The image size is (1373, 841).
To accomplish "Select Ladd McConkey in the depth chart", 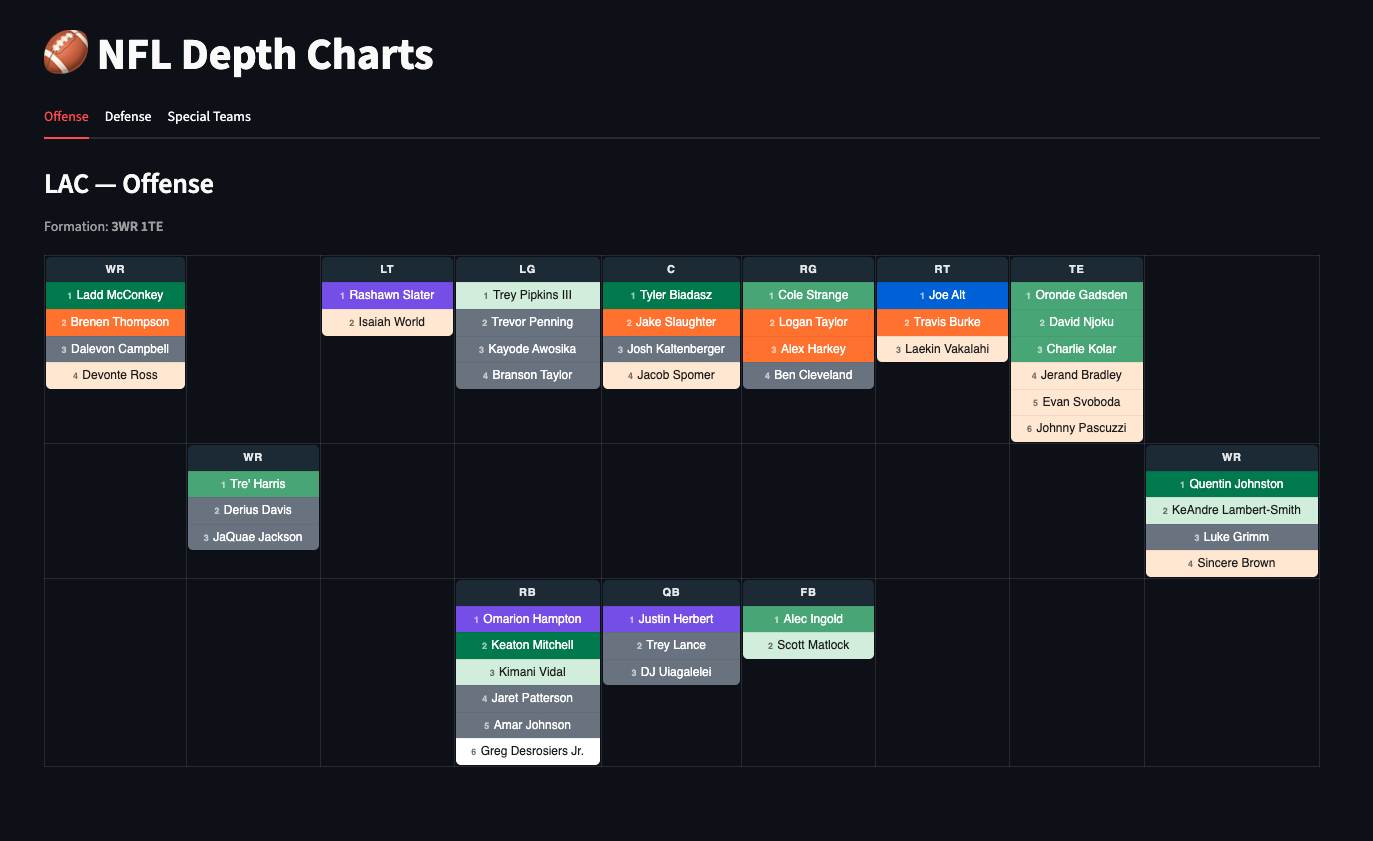I will 115,296.
